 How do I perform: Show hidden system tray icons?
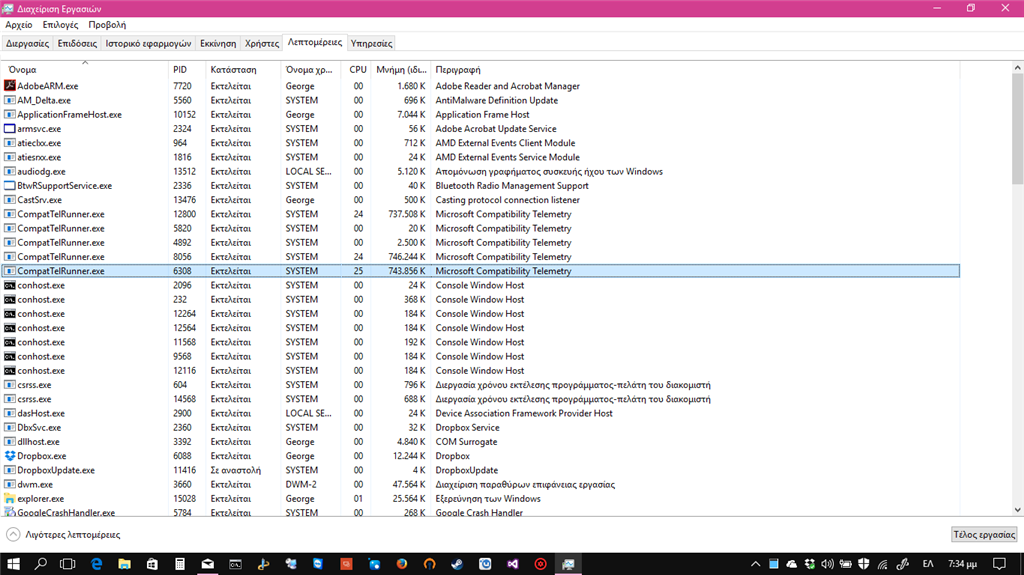pyautogui.click(x=756, y=564)
